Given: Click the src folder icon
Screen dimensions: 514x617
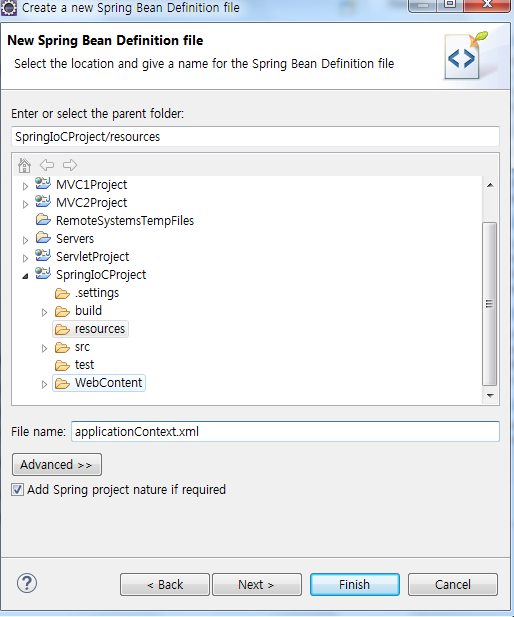Looking at the screenshot, I should (x=62, y=347).
